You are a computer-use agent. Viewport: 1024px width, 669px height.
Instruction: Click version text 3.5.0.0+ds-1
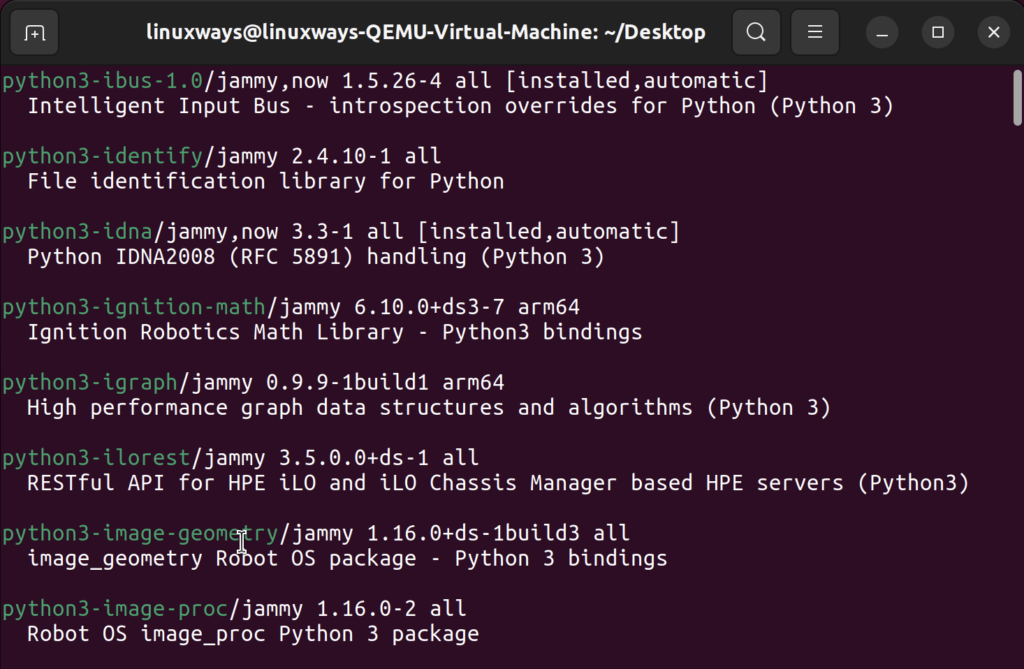pos(354,457)
